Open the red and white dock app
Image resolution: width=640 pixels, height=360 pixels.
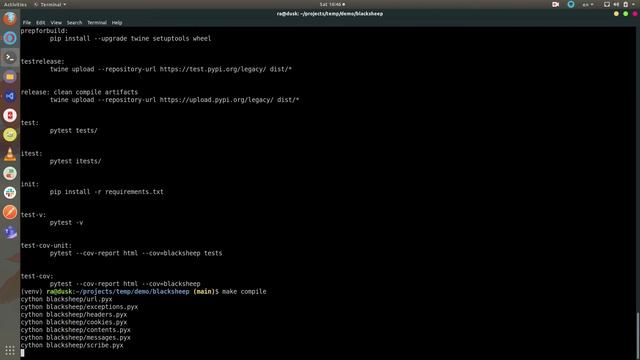10,116
